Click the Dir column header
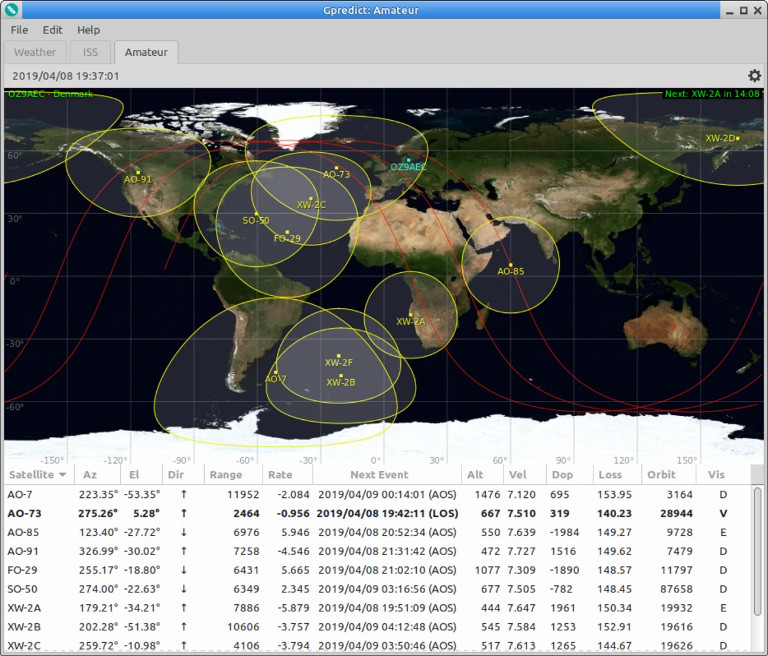Viewport: 768px width, 656px height. 183,474
